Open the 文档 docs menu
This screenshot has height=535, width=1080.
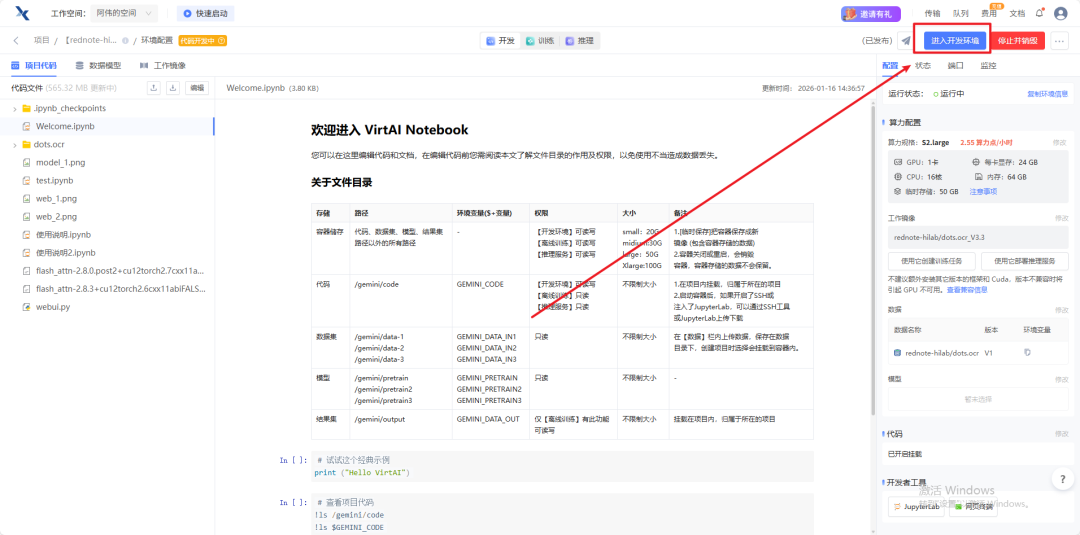(x=1017, y=13)
